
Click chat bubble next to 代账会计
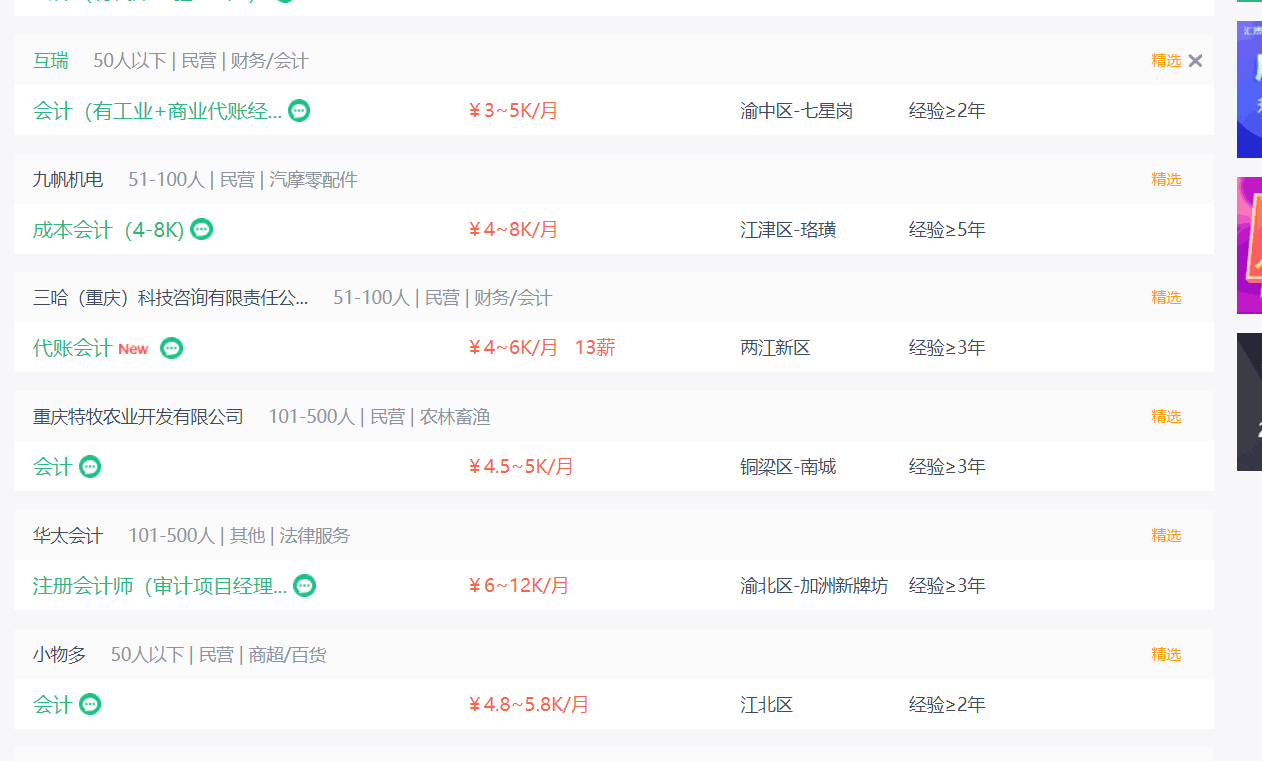[x=172, y=348]
